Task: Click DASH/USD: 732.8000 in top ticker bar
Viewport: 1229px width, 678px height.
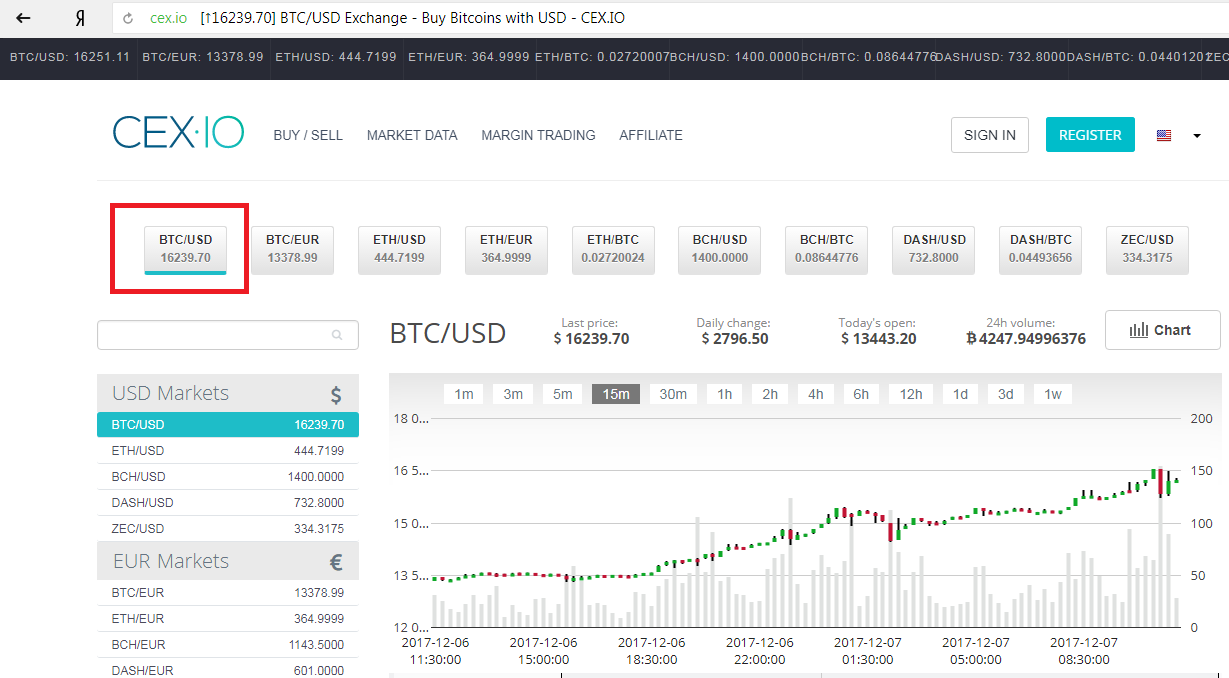Action: pyautogui.click(x=1001, y=57)
